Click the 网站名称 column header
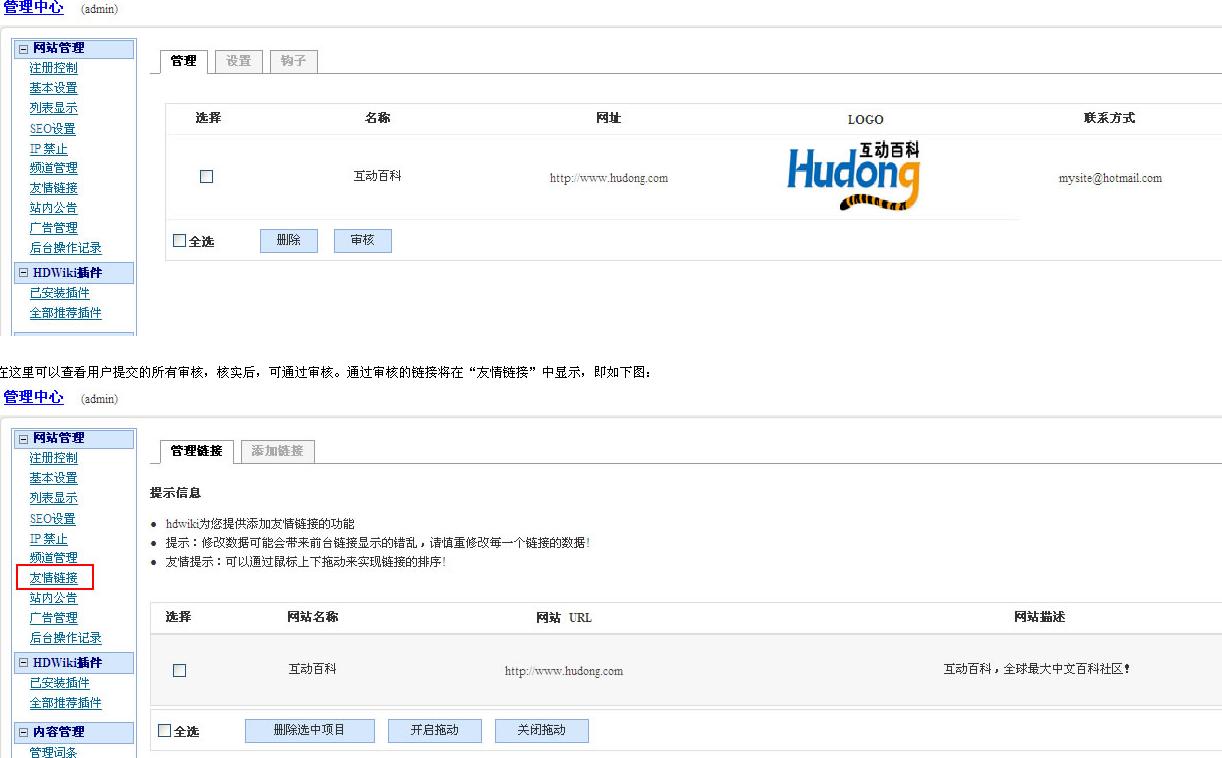Image resolution: width=1222 pixels, height=758 pixels. point(312,617)
